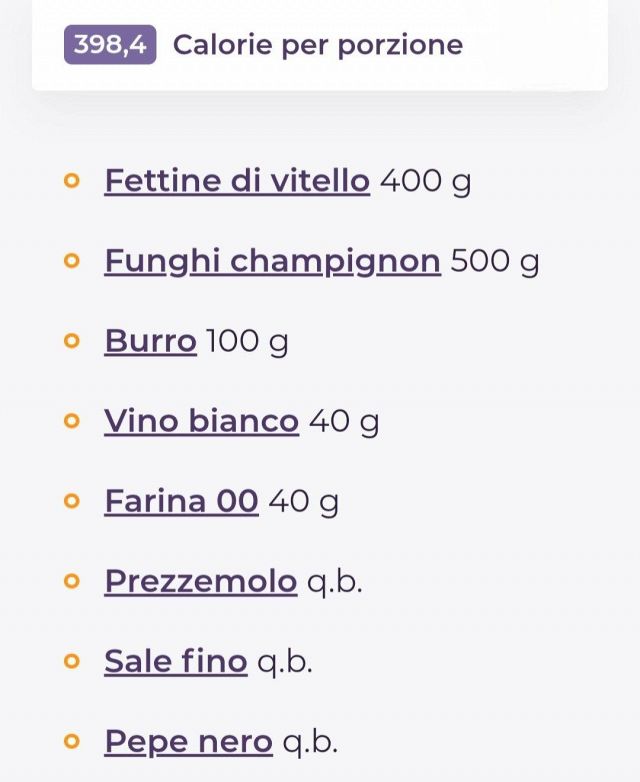Open the Farina 00 ingredient link
Screen dimensions: 640x782
182,502
